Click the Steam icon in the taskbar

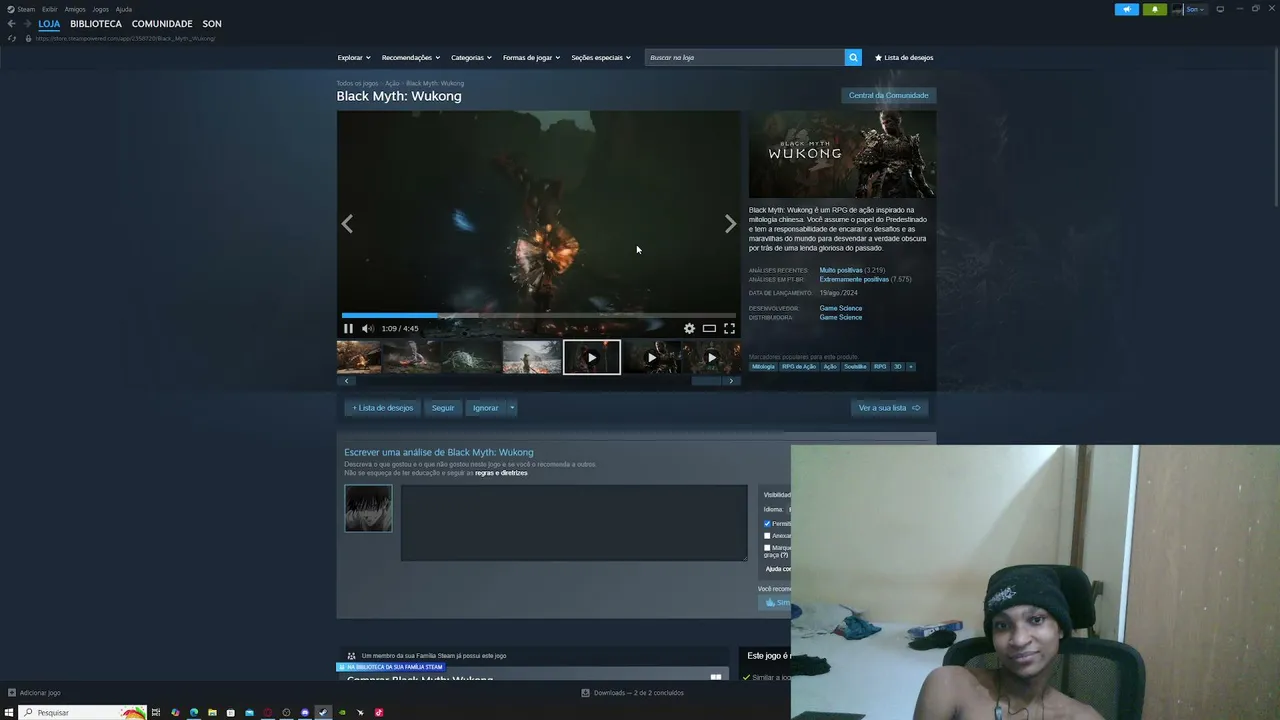tap(323, 712)
